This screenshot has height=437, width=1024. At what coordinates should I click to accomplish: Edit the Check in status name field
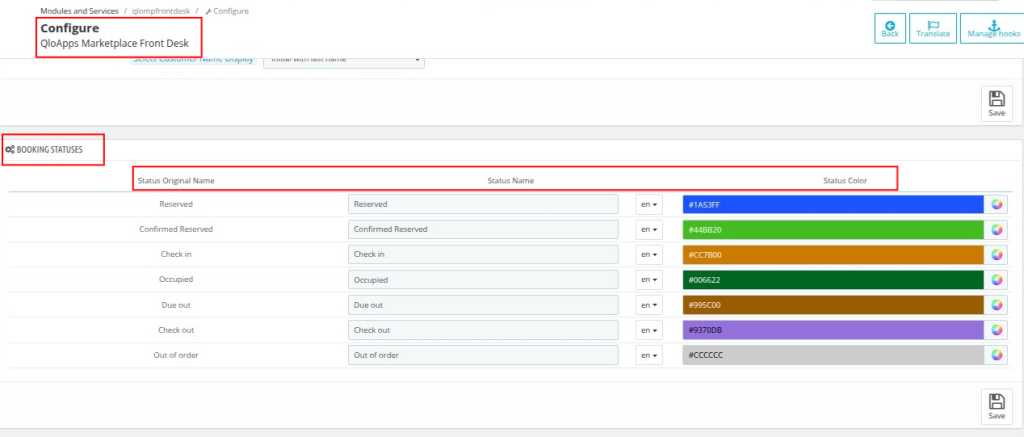pos(483,255)
